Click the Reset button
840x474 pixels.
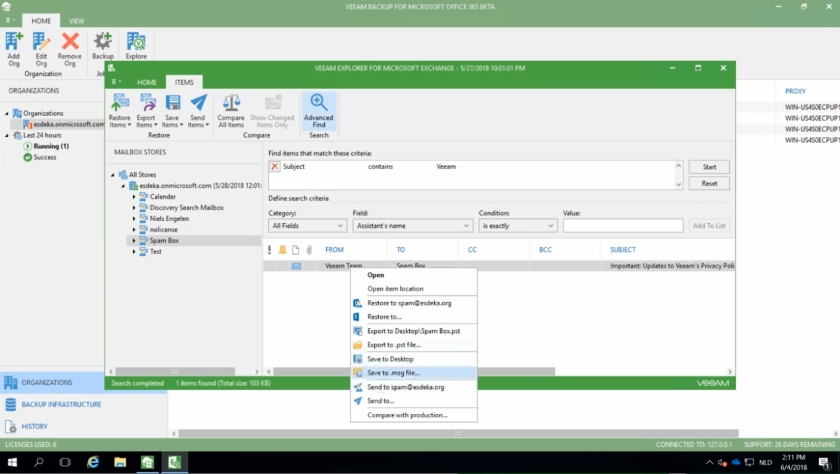pyautogui.click(x=709, y=183)
